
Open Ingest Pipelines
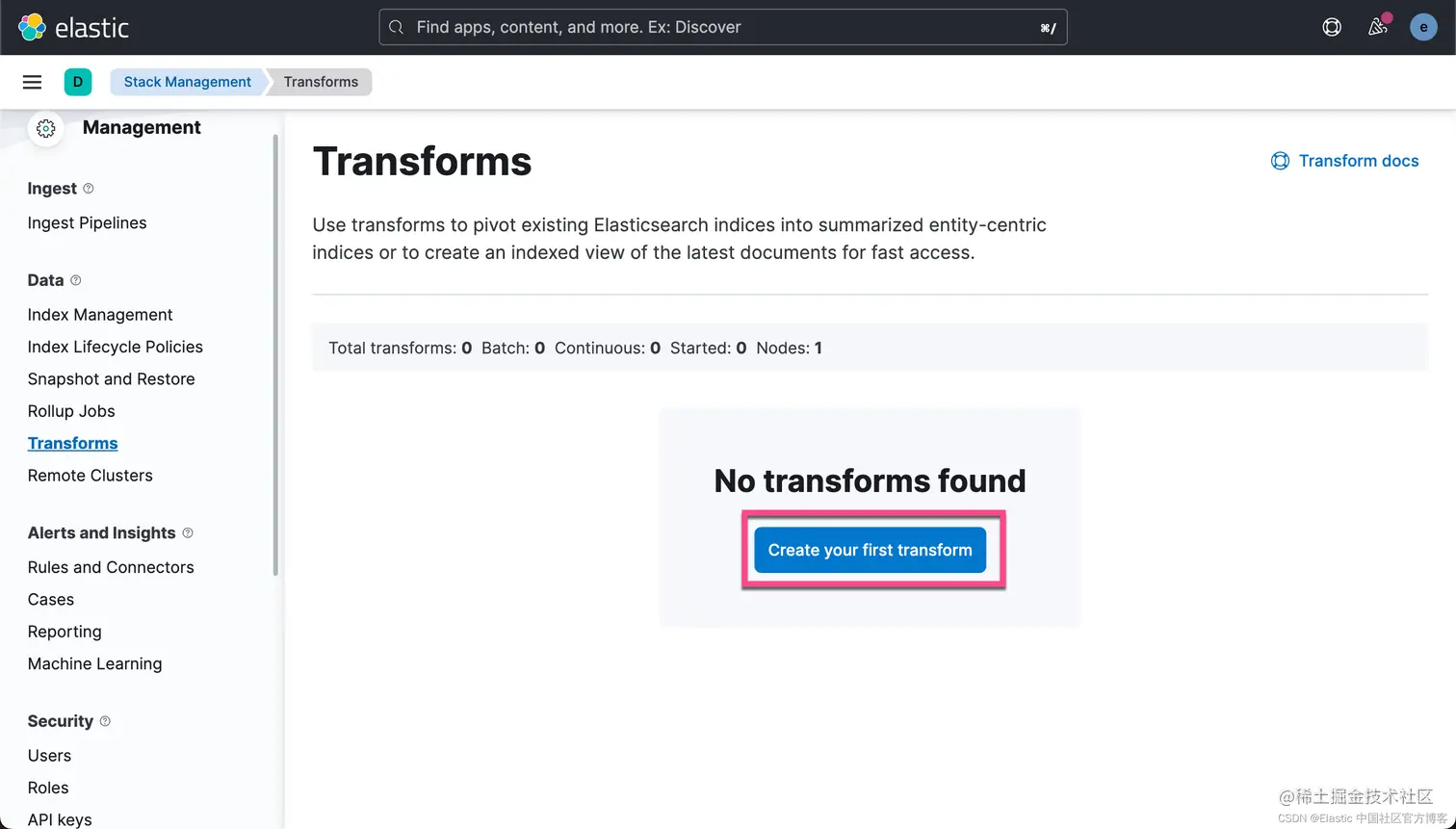tap(87, 223)
